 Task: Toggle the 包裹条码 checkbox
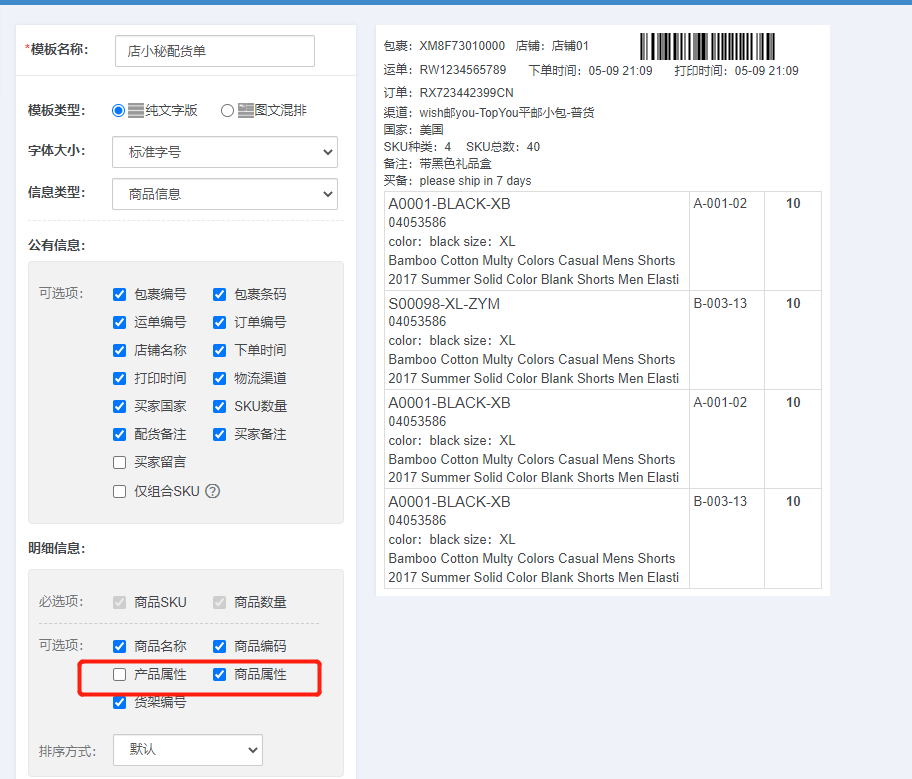coord(219,294)
